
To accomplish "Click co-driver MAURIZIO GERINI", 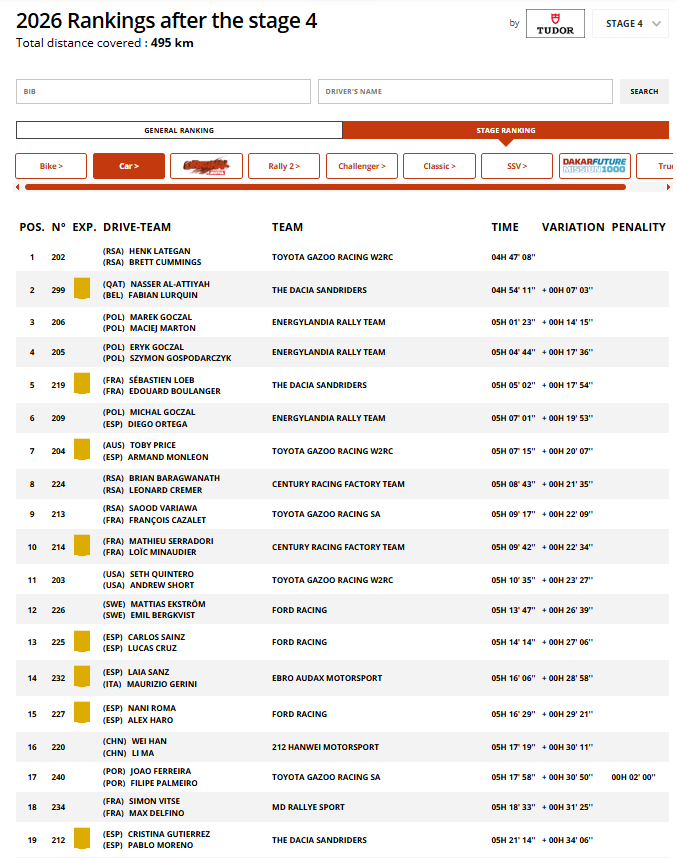I will tap(162, 684).
